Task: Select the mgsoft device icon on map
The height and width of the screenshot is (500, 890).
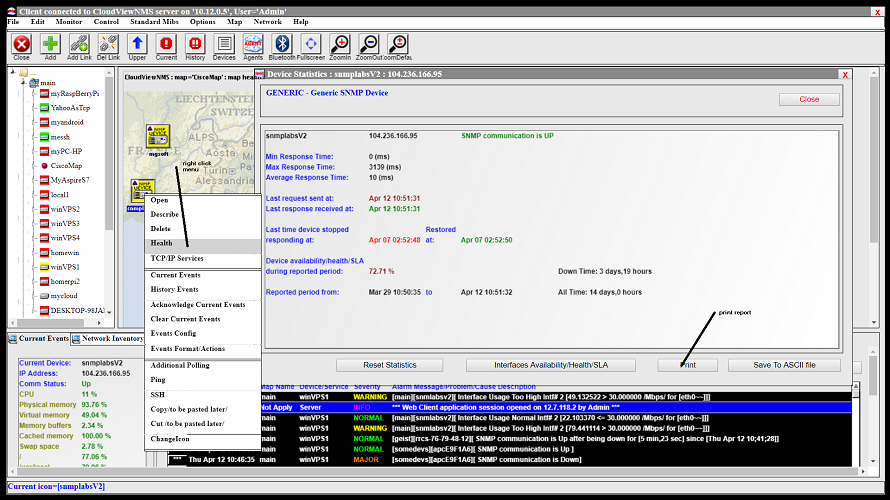Action: pos(157,137)
